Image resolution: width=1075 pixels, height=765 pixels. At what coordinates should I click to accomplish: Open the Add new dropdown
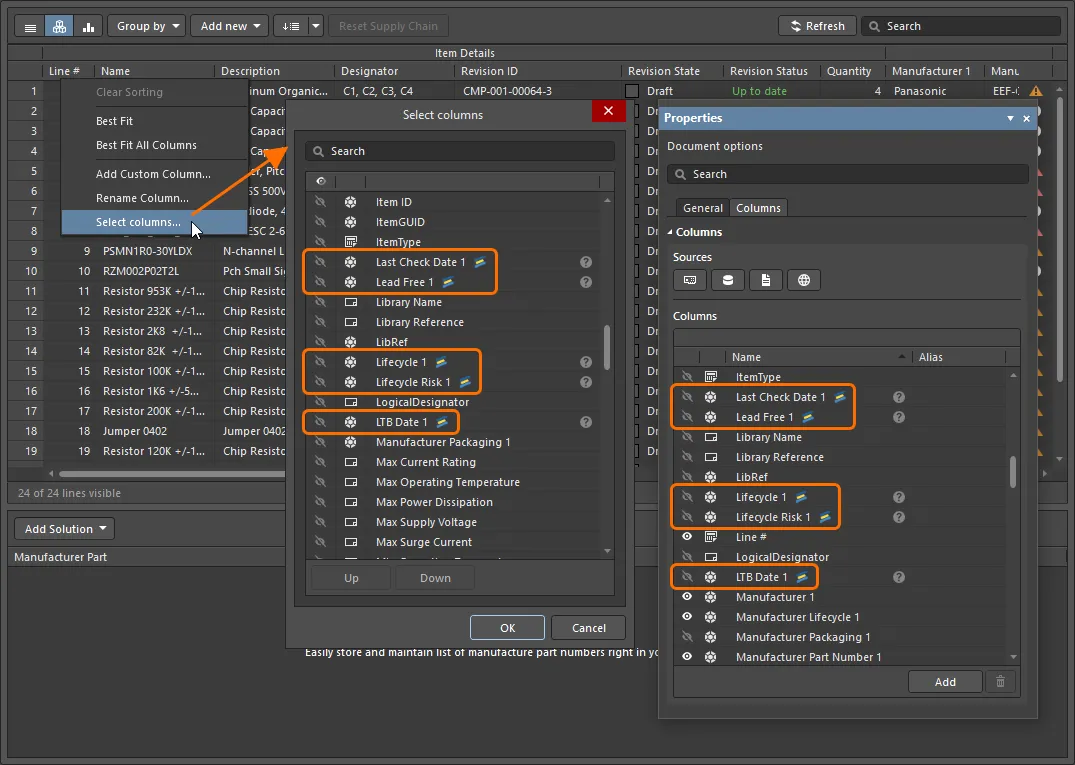point(230,27)
